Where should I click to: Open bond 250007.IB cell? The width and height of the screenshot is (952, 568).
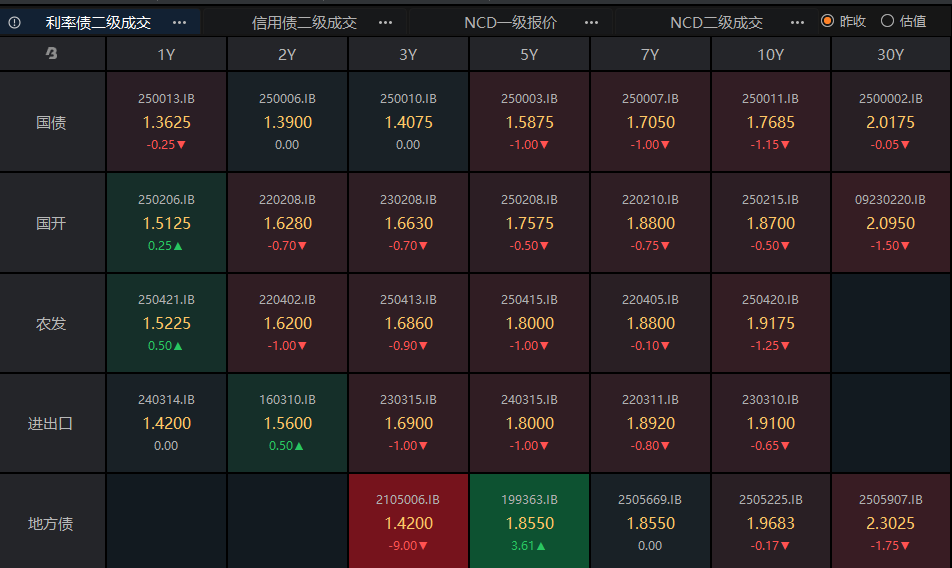pos(650,121)
